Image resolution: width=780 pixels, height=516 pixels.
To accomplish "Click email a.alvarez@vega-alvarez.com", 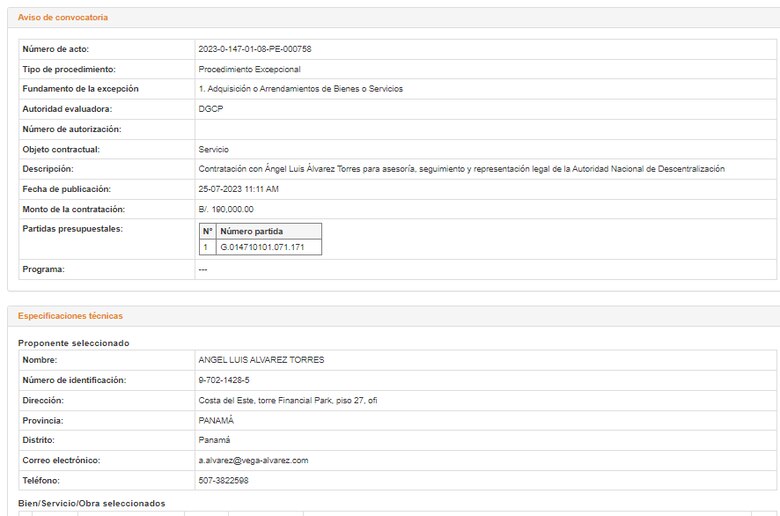I will (x=253, y=460).
